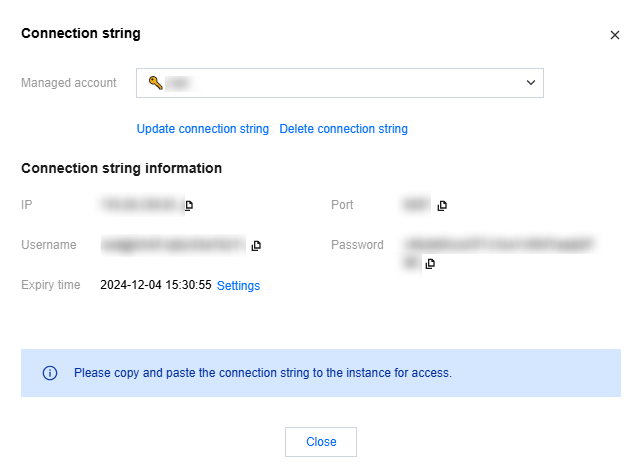
Task: Expand the Managed account chevron arrow
Action: point(531,83)
